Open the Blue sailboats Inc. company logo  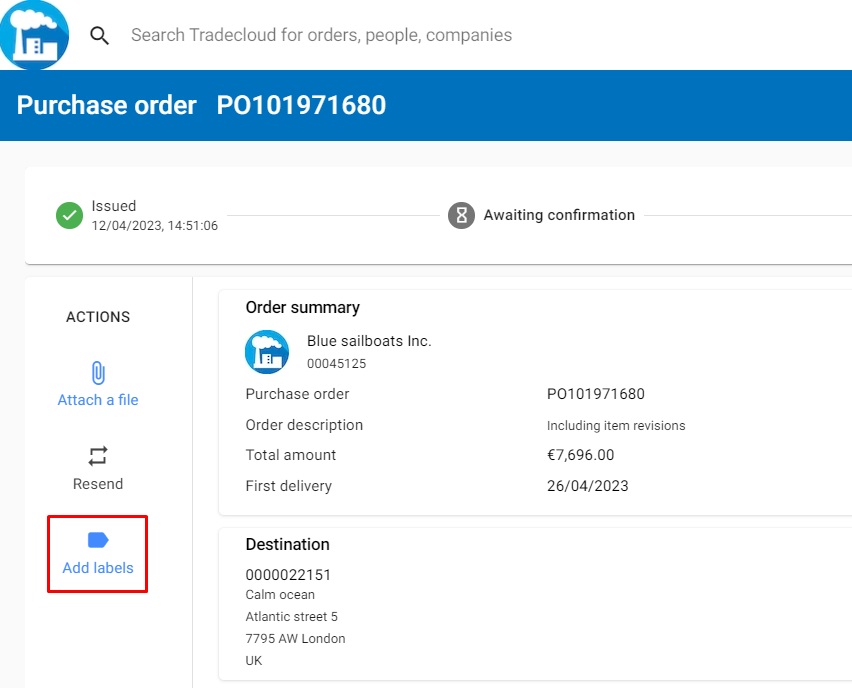pyautogui.click(x=267, y=352)
